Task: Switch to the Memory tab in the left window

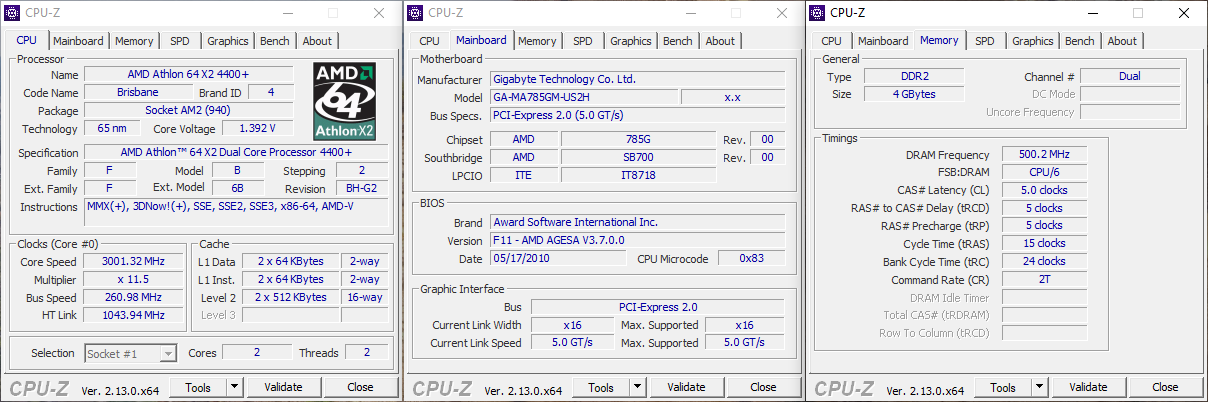Action: click(134, 41)
